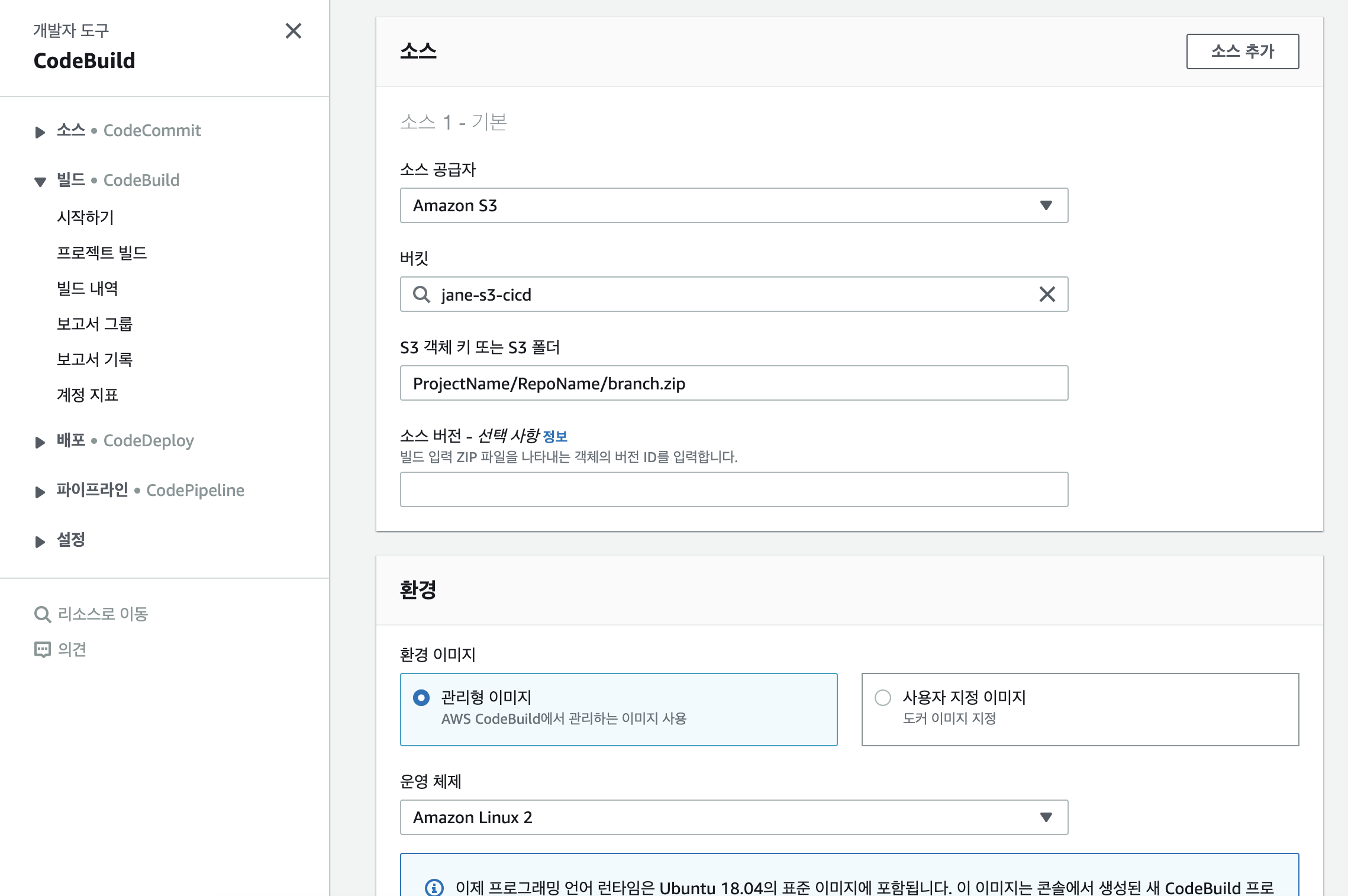1348x896 pixels.
Task: Click the 의견 feedback speech-bubble icon
Action: (43, 650)
